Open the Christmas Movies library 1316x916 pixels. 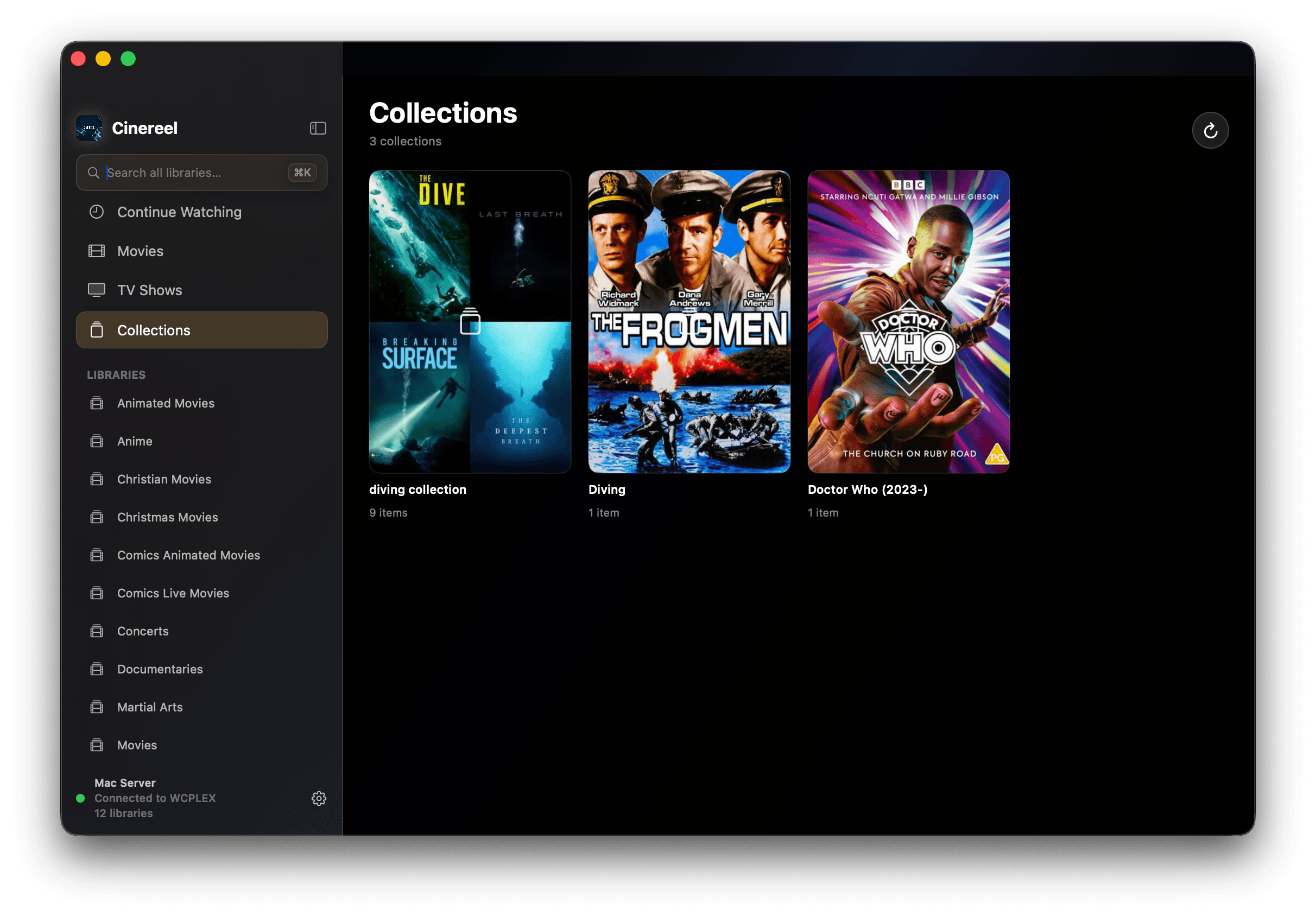pyautogui.click(x=202, y=517)
